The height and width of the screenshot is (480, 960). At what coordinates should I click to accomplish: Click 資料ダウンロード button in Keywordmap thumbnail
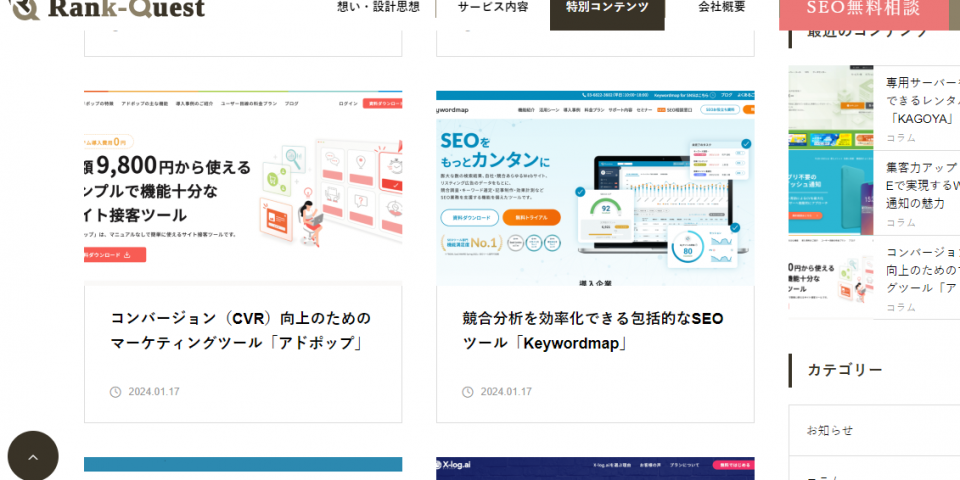[x=470, y=217]
